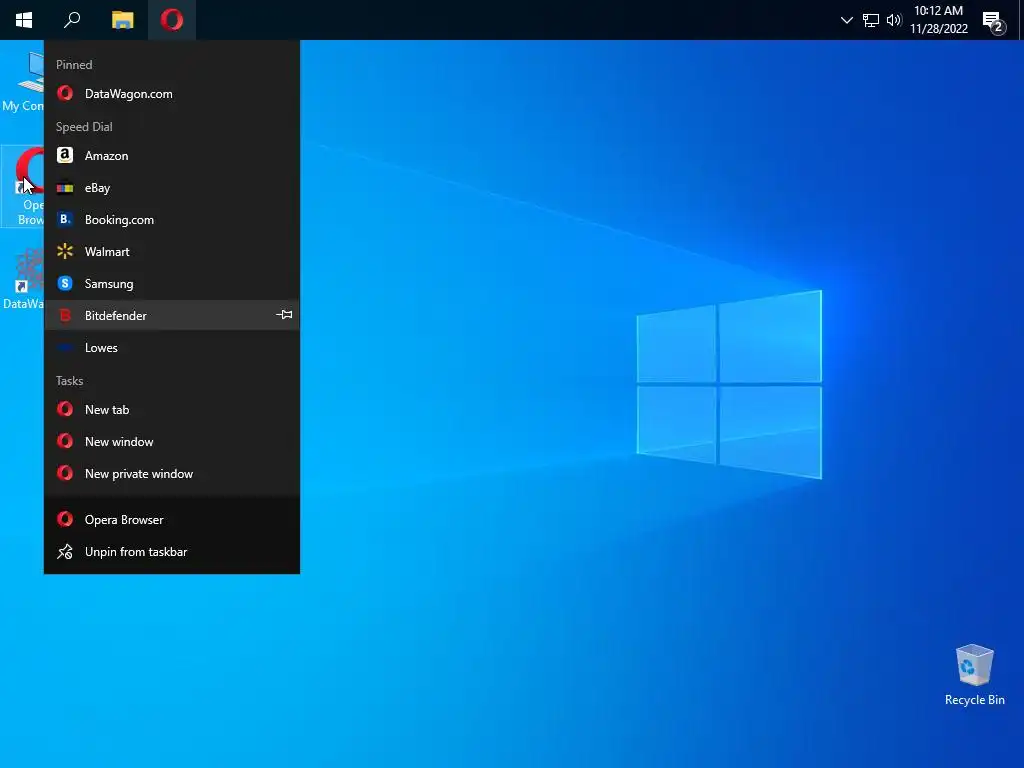This screenshot has height=768, width=1024.
Task: Open Bitdefender from Speed Dial list
Action: 172,315
